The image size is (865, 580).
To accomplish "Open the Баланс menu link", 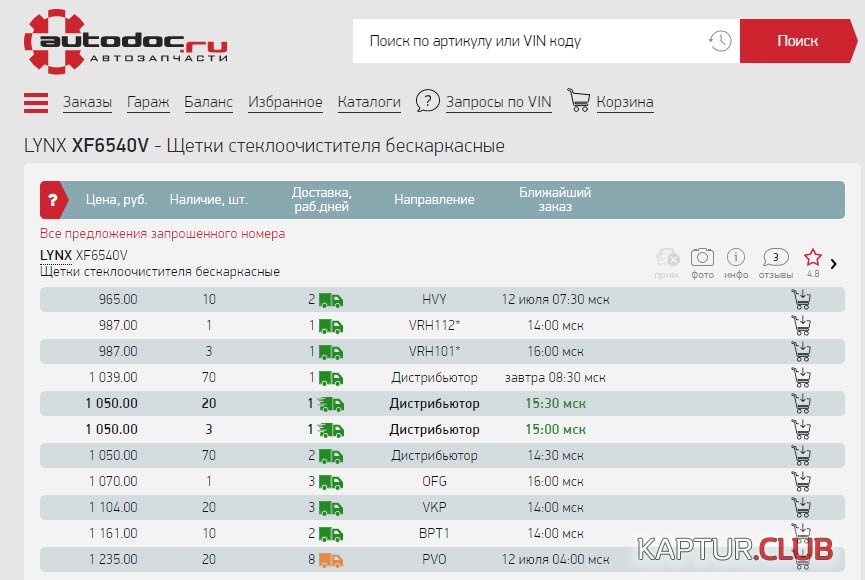I will (209, 102).
